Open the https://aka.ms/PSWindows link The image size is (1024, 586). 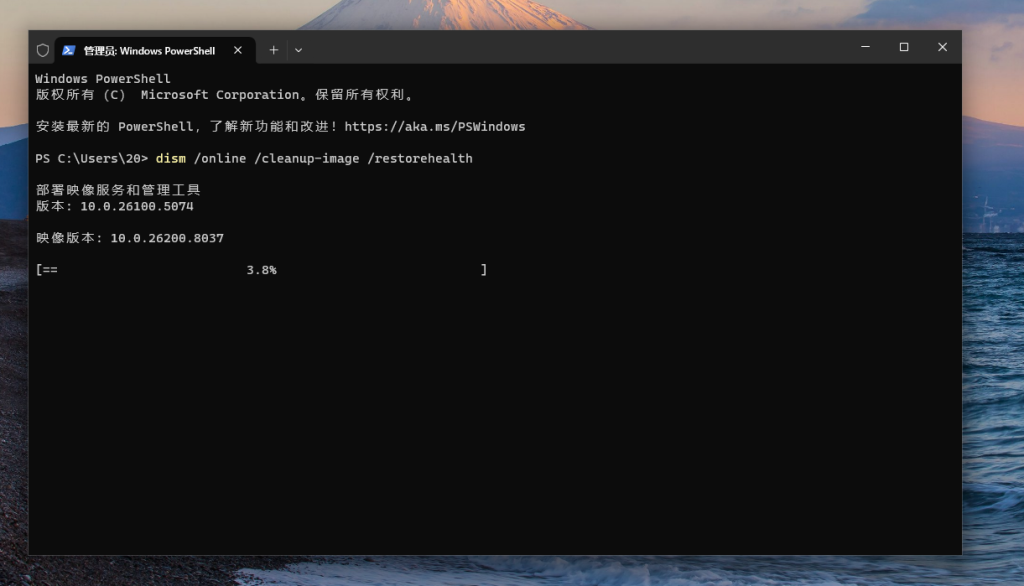[x=435, y=127]
